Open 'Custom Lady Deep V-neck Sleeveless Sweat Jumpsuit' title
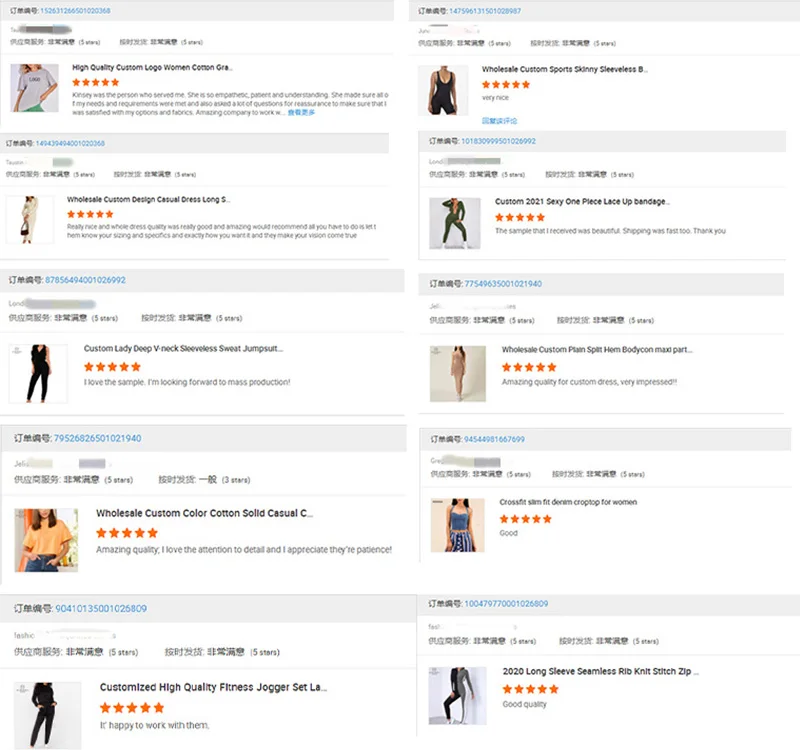This screenshot has height=750, width=800. pos(183,348)
